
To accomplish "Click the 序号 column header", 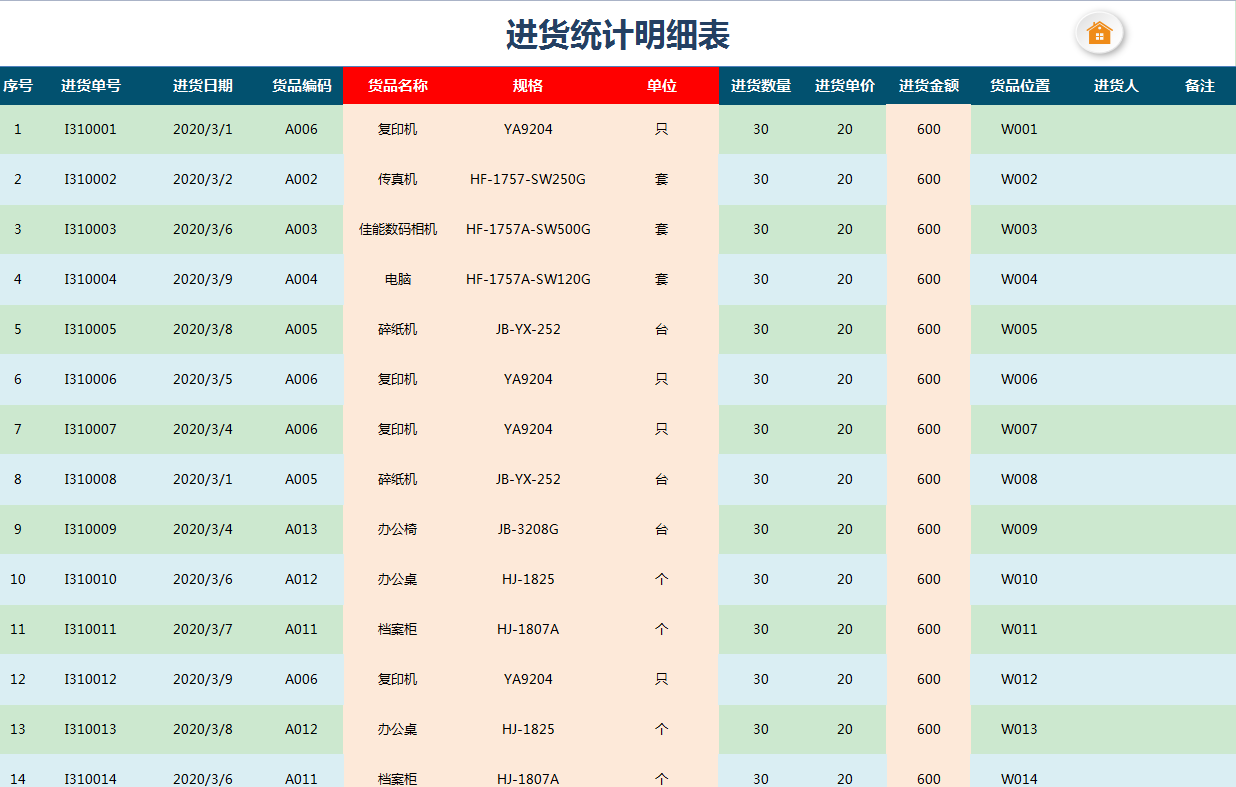I will point(17,86).
